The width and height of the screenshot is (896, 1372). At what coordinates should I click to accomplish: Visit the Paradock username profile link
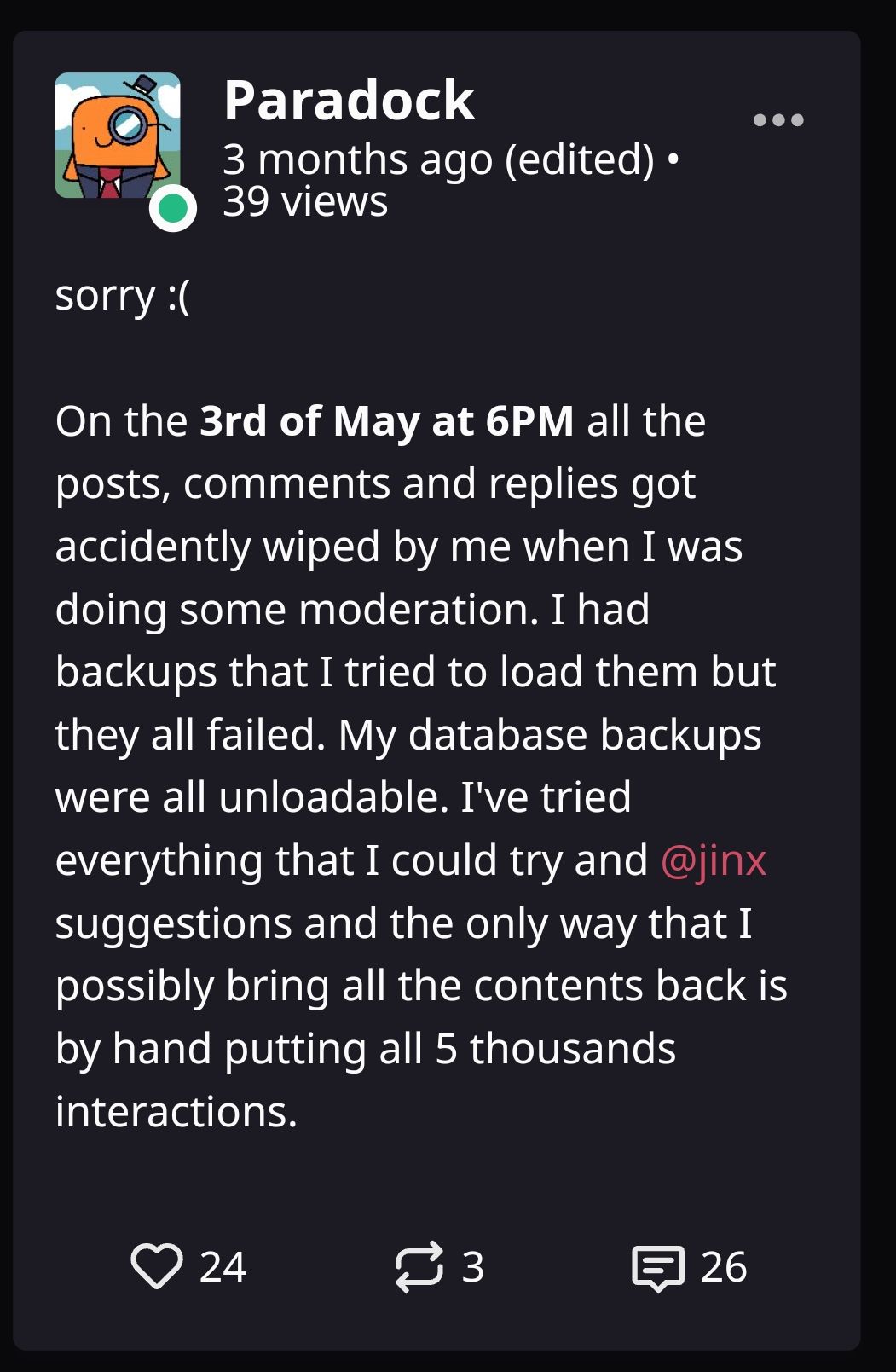(349, 101)
